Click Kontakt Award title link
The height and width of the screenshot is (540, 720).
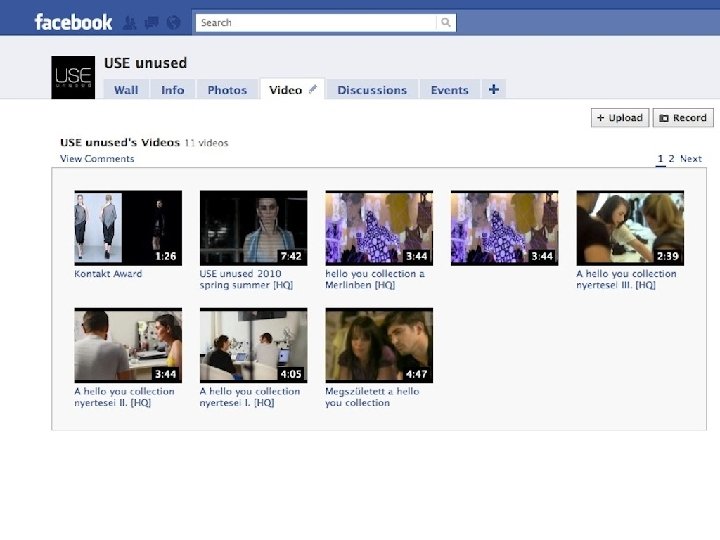tap(108, 274)
